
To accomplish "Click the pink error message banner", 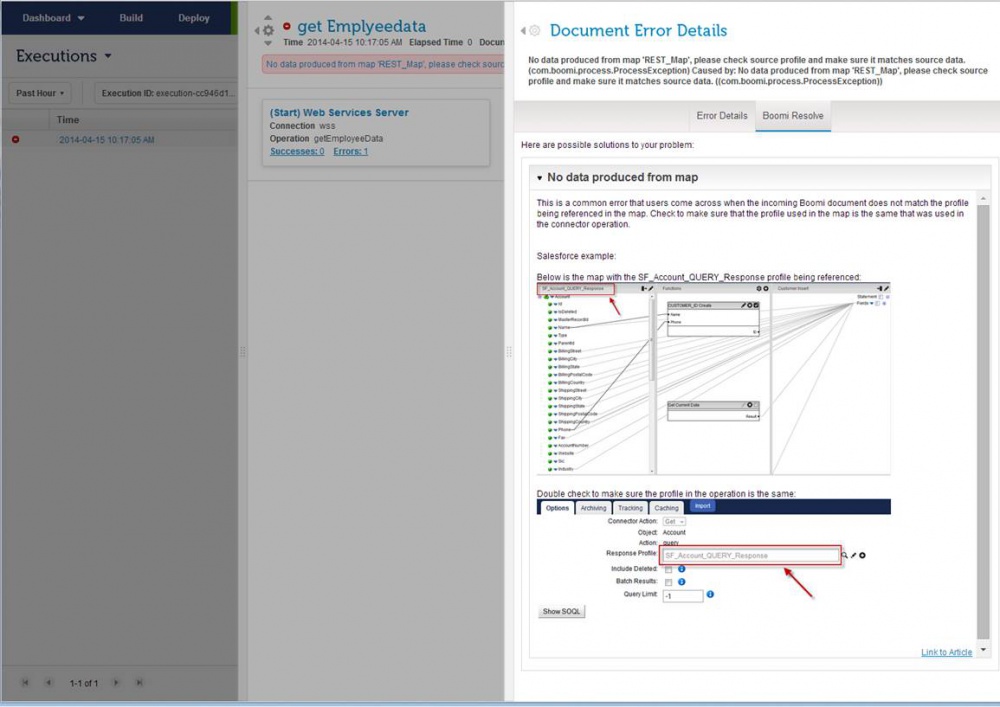I will 383,64.
